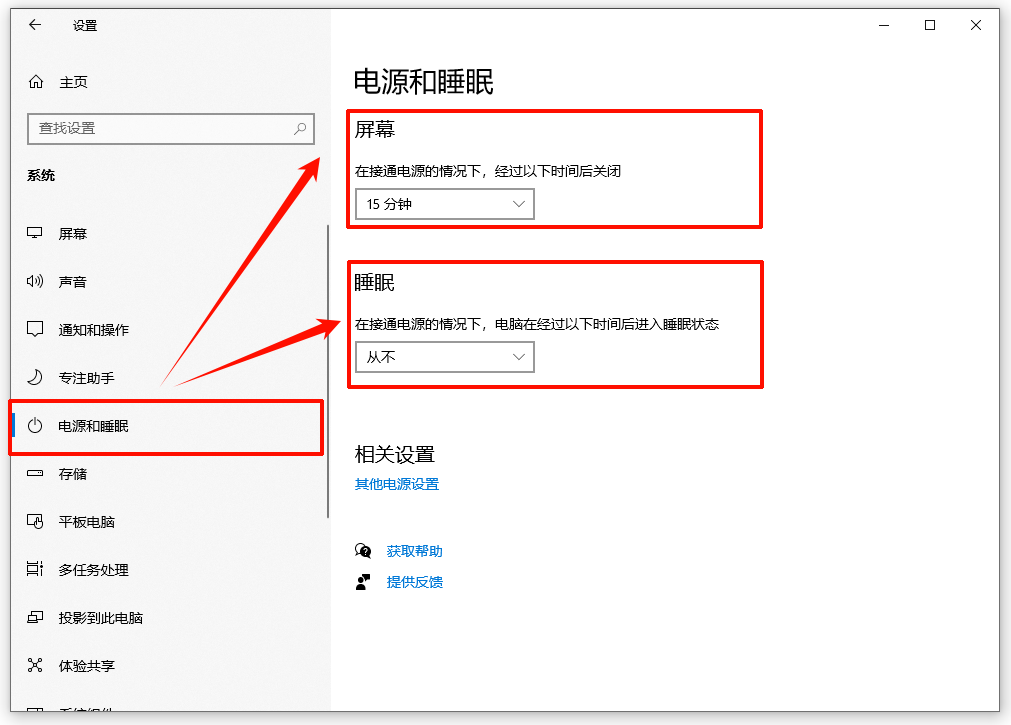Viewport: 1011px width, 725px height.
Task: Click the 多任务处理 multitasking icon
Action: (37, 569)
